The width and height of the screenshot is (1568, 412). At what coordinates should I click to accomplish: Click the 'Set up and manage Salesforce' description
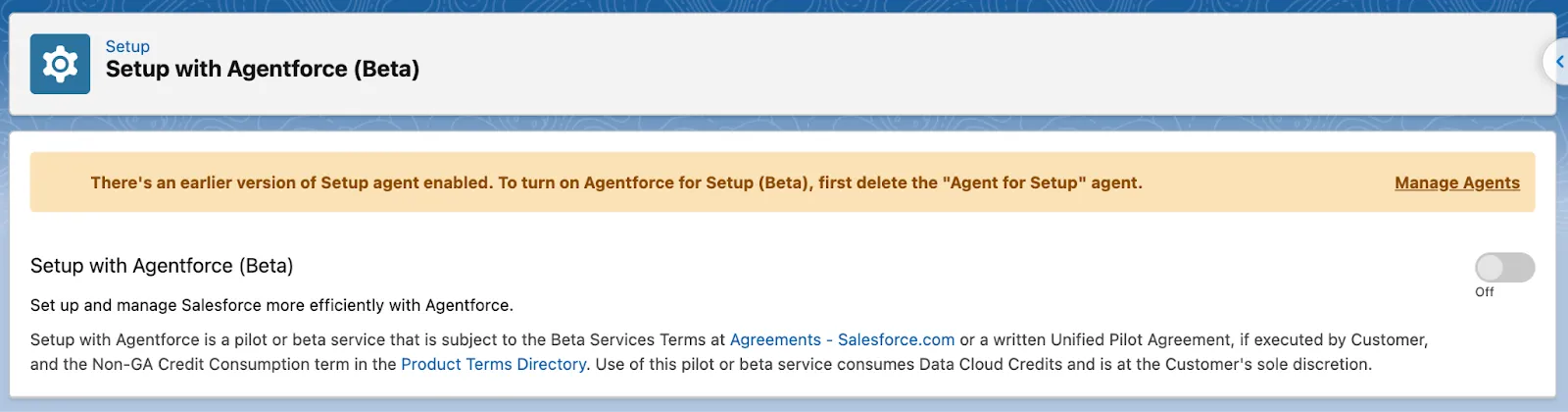(271, 305)
